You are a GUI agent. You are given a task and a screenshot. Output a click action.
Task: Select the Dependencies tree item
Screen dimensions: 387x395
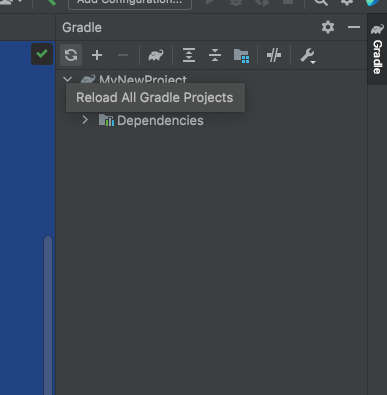click(x=160, y=121)
